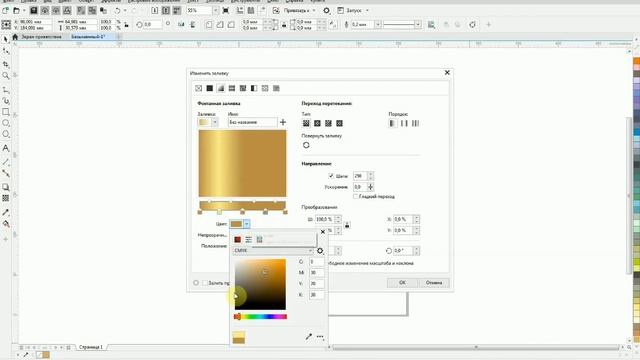Choose Texture fill type in the dialog
The width and height of the screenshot is (640, 360).
tap(265, 88)
